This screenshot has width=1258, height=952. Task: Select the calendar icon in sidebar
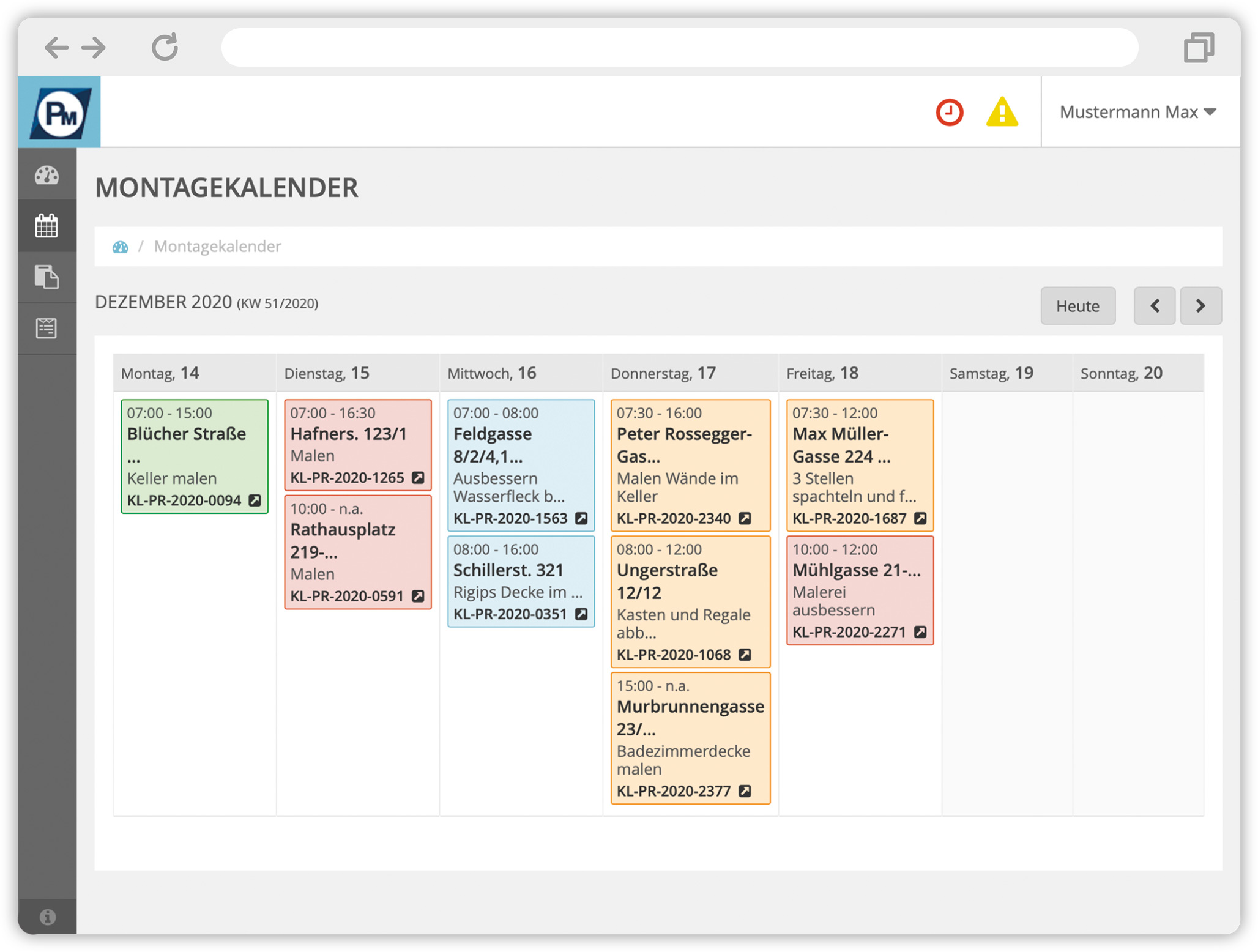pyautogui.click(x=47, y=226)
